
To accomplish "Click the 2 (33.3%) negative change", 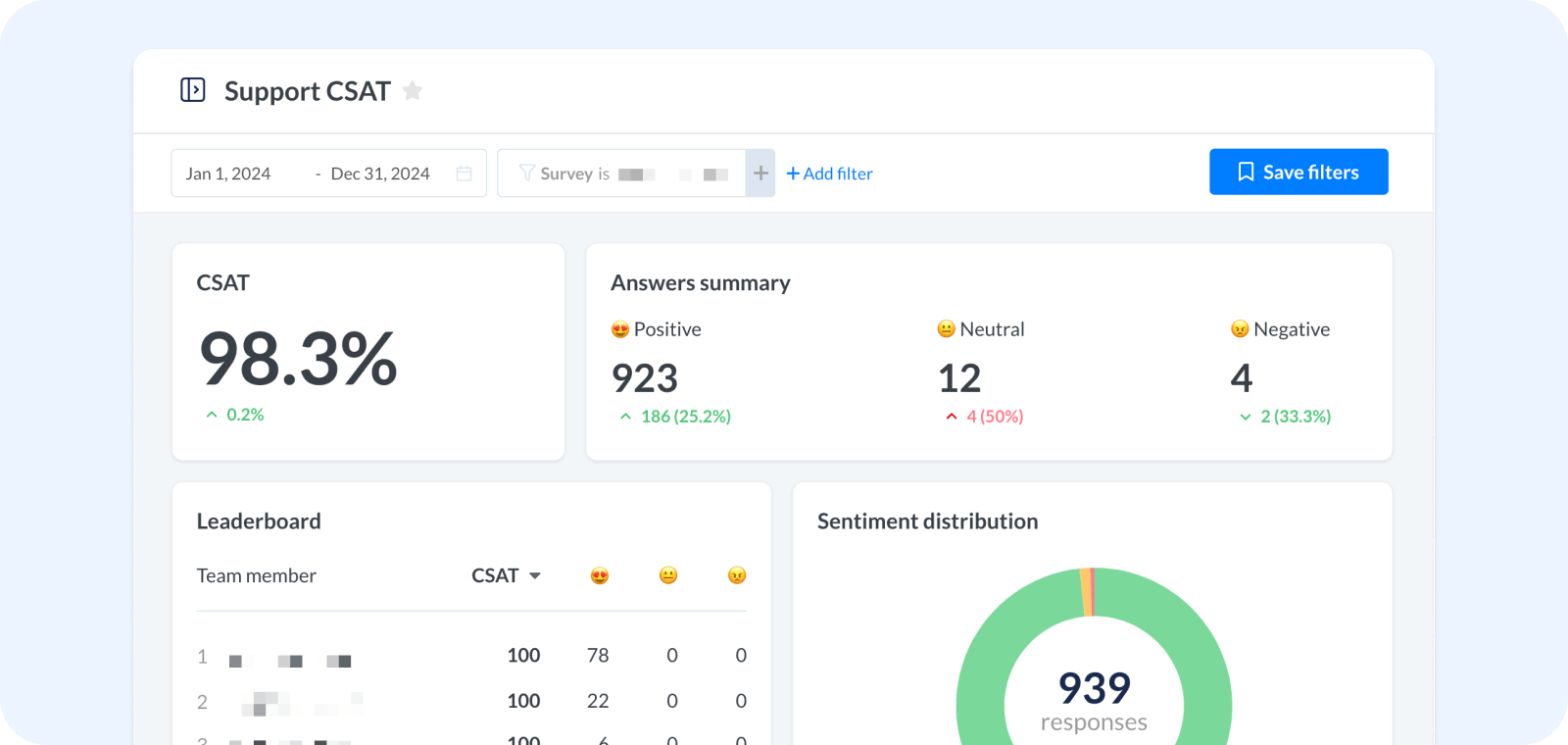I will (1285, 417).
